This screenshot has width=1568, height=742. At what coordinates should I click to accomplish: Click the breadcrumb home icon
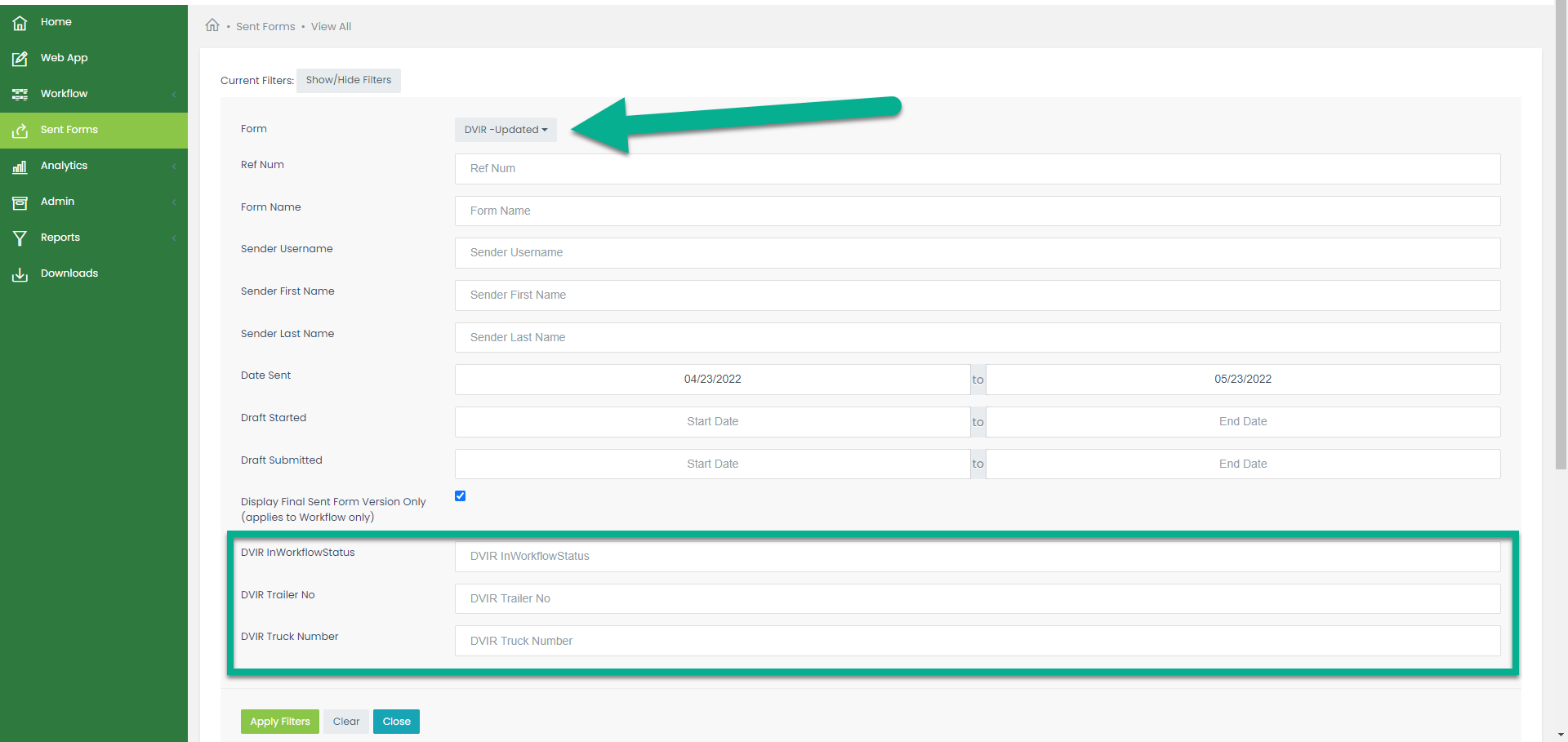pyautogui.click(x=212, y=25)
